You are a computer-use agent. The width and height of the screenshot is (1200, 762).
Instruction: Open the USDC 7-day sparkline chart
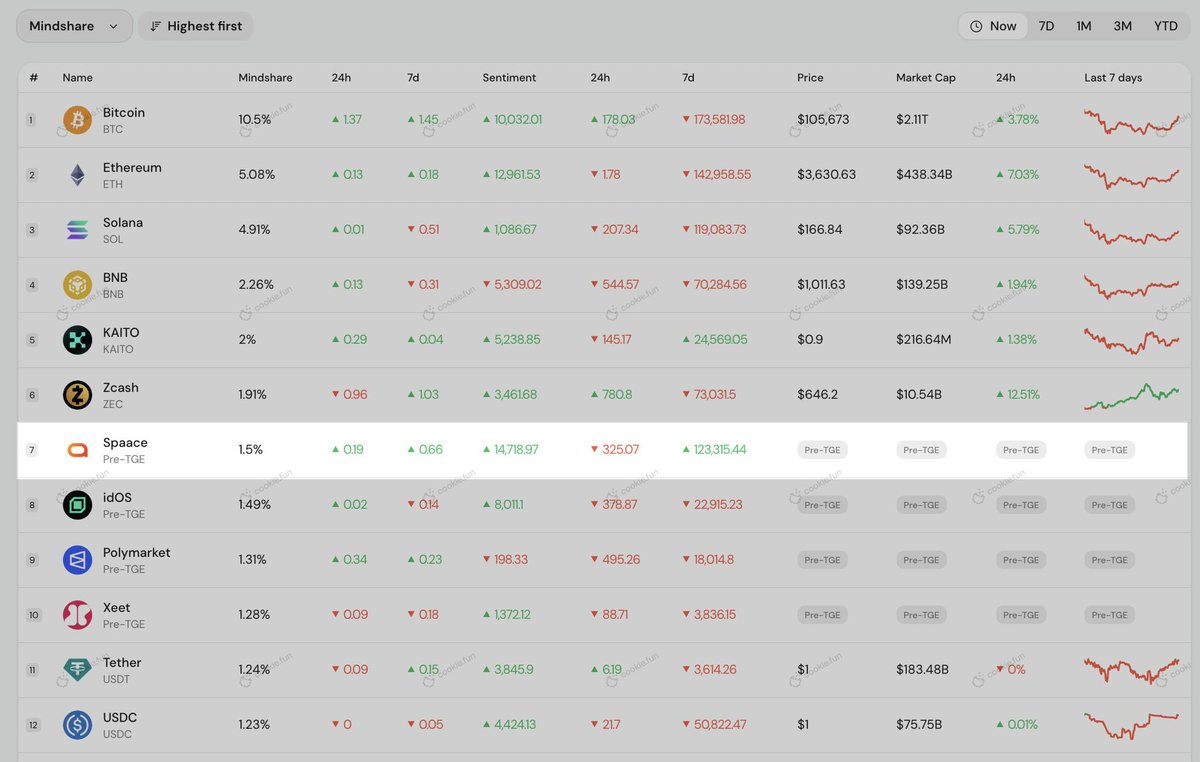[x=1132, y=725]
